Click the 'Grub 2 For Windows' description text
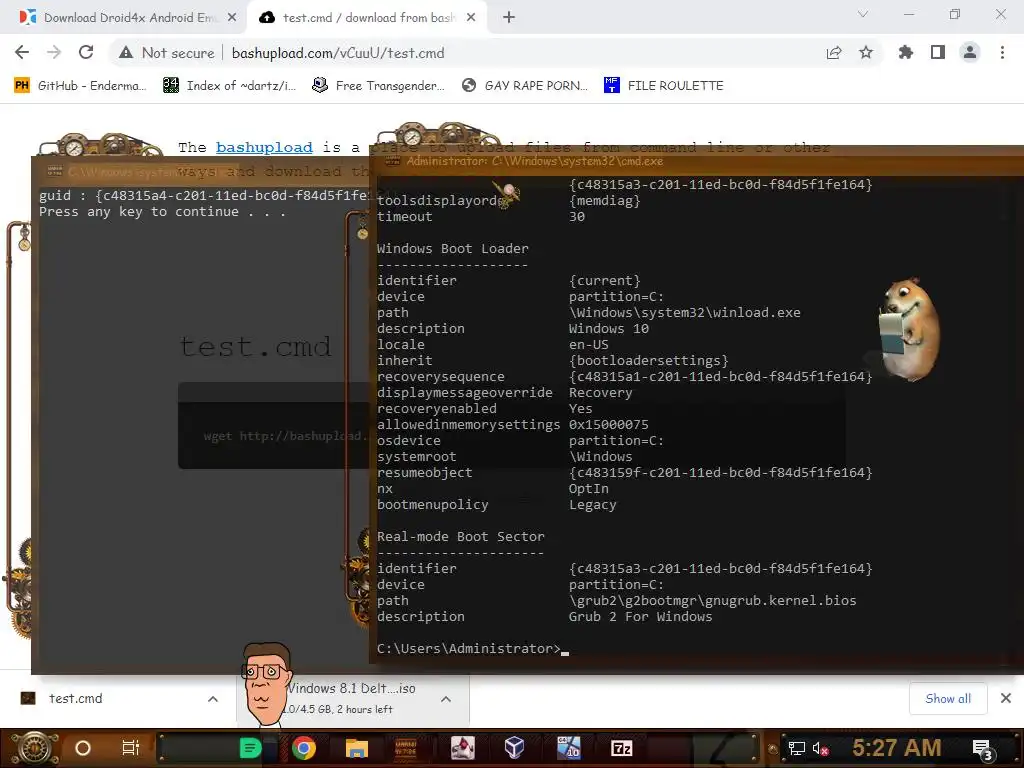 tap(640, 616)
